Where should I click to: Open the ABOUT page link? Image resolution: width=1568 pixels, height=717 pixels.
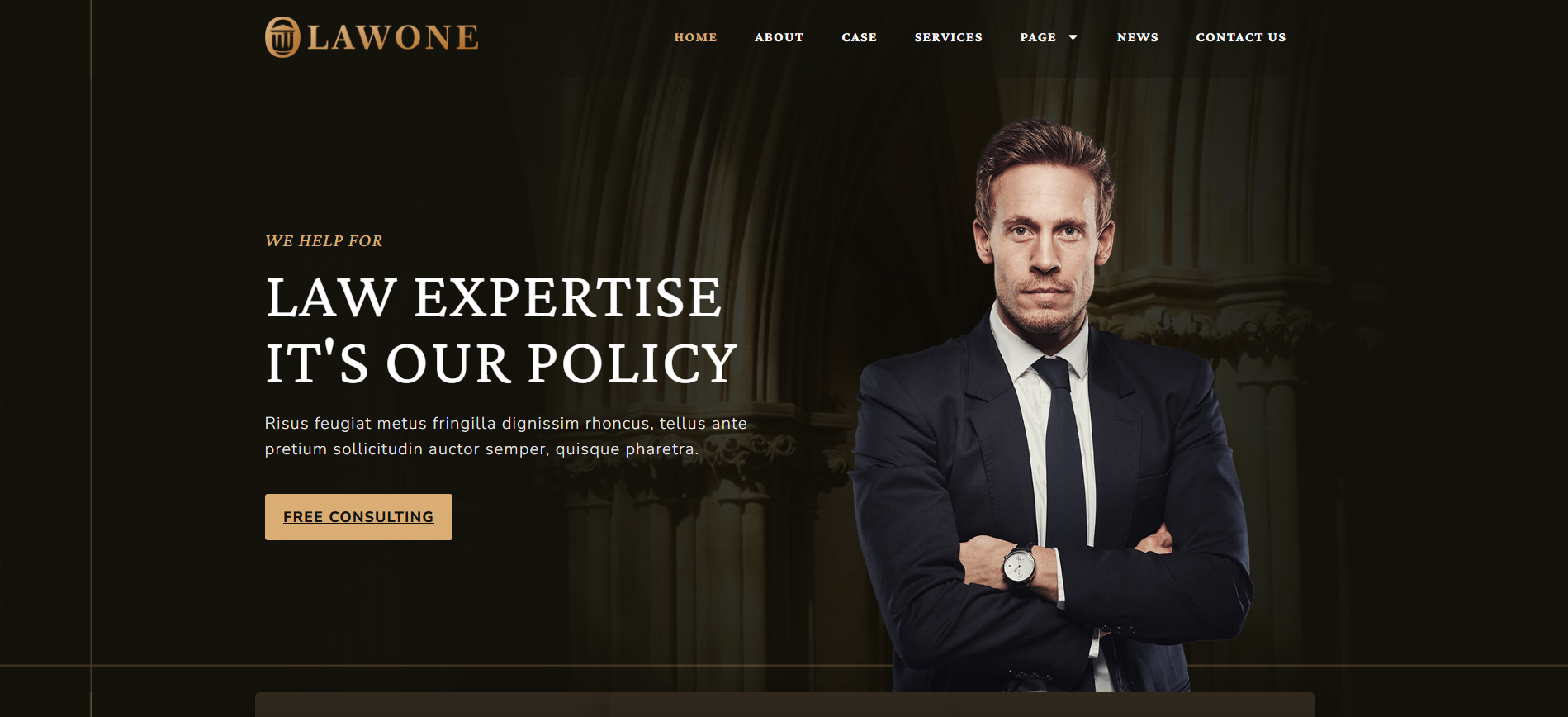point(779,37)
